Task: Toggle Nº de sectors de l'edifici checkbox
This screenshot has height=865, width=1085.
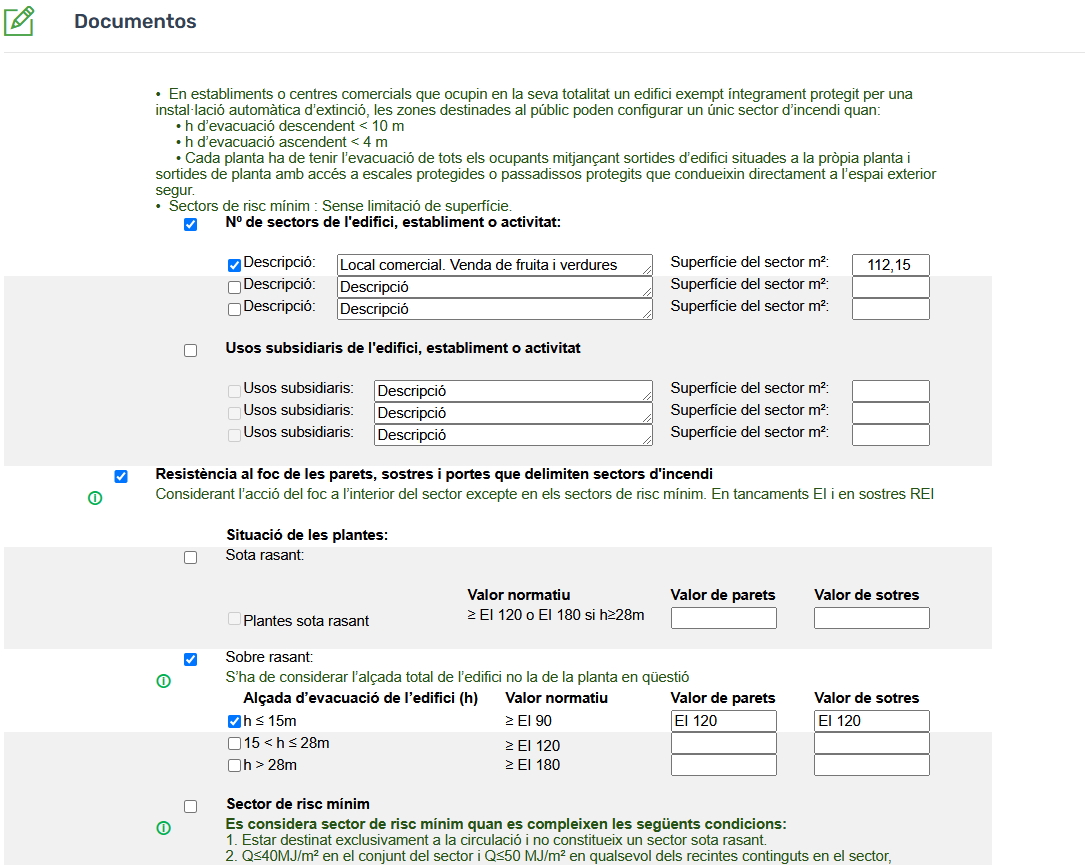Action: (191, 225)
